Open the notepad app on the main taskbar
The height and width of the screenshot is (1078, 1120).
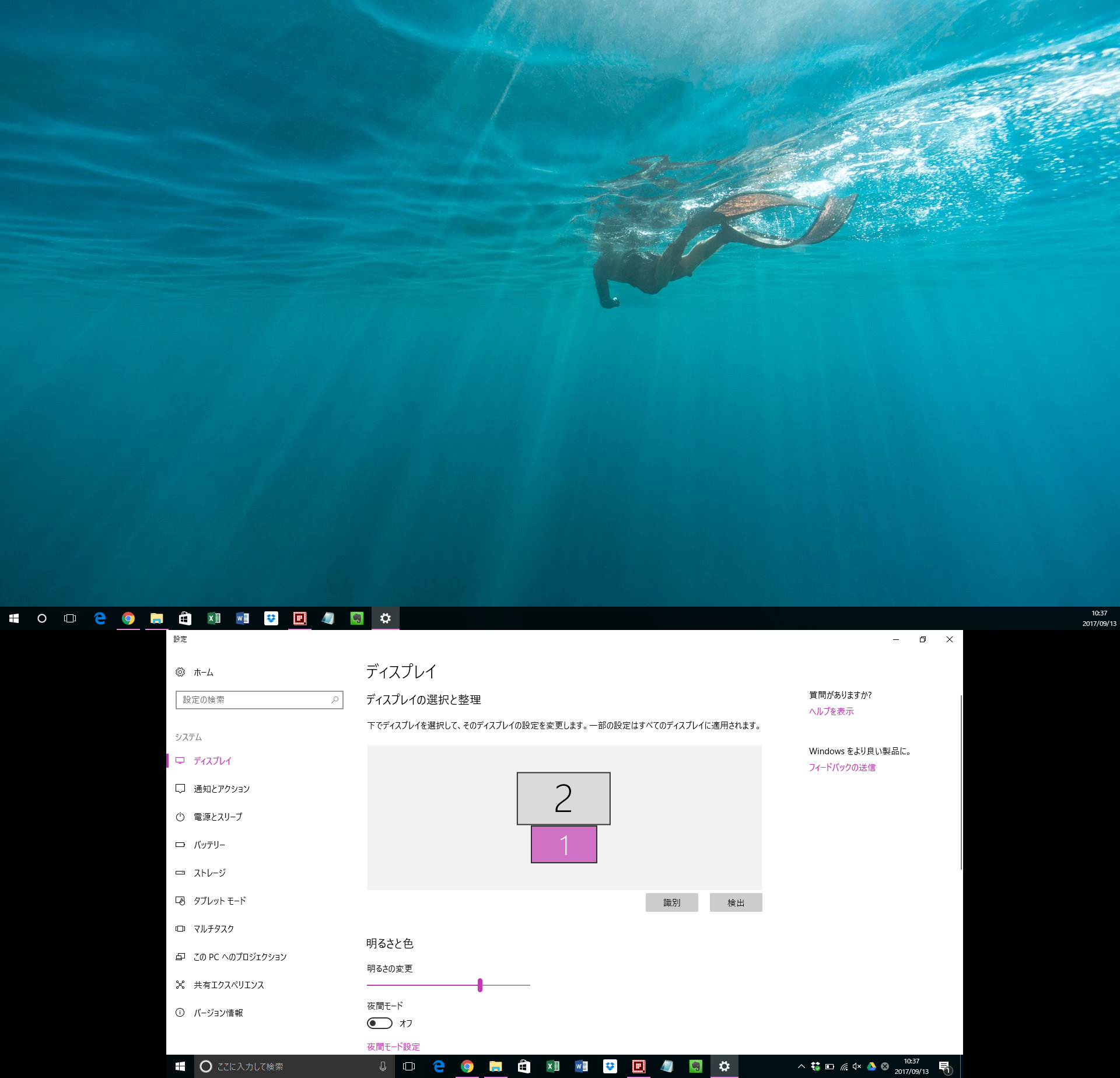pyautogui.click(x=667, y=1066)
